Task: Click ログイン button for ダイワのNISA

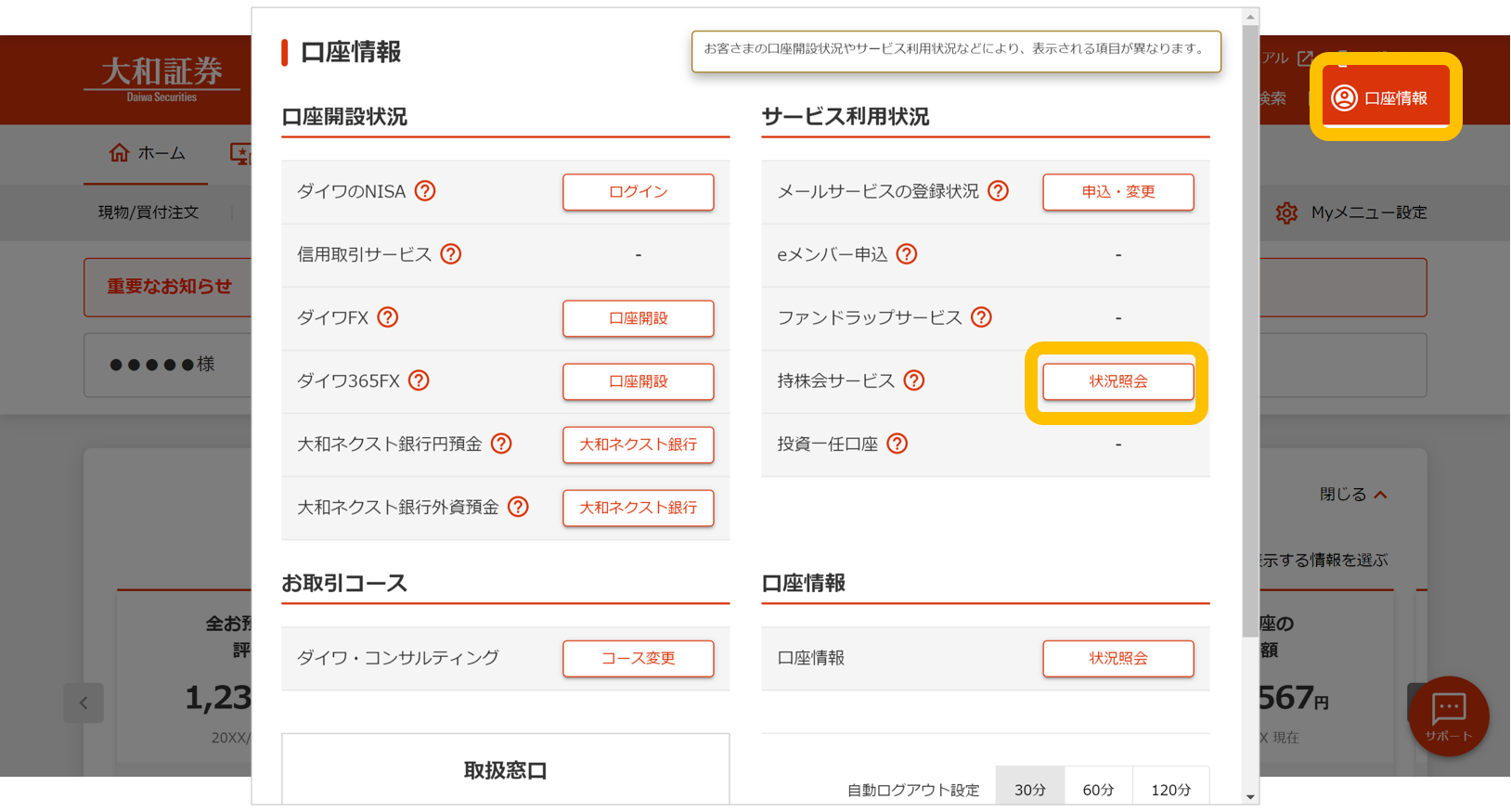Action: click(638, 192)
